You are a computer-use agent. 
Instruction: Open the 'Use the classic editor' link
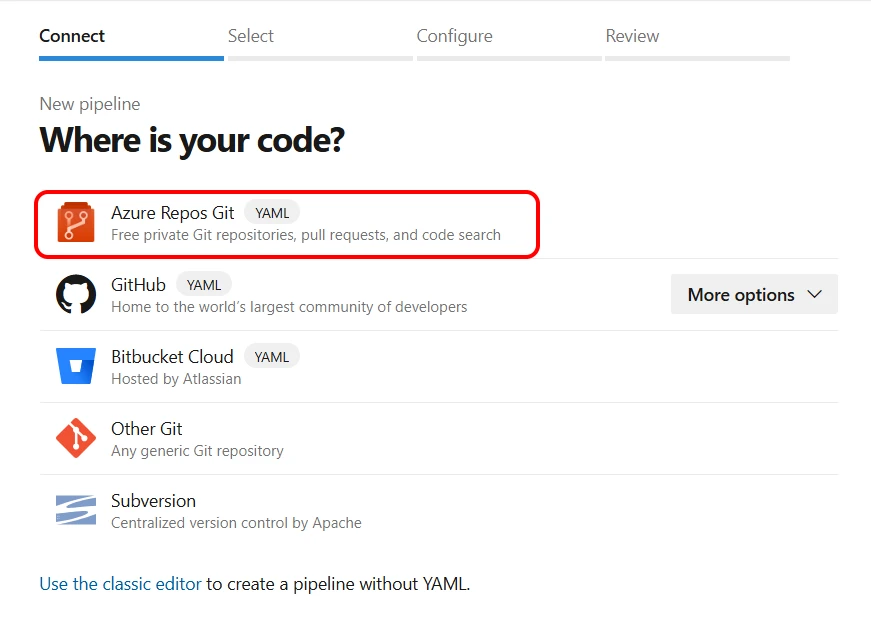click(x=120, y=584)
